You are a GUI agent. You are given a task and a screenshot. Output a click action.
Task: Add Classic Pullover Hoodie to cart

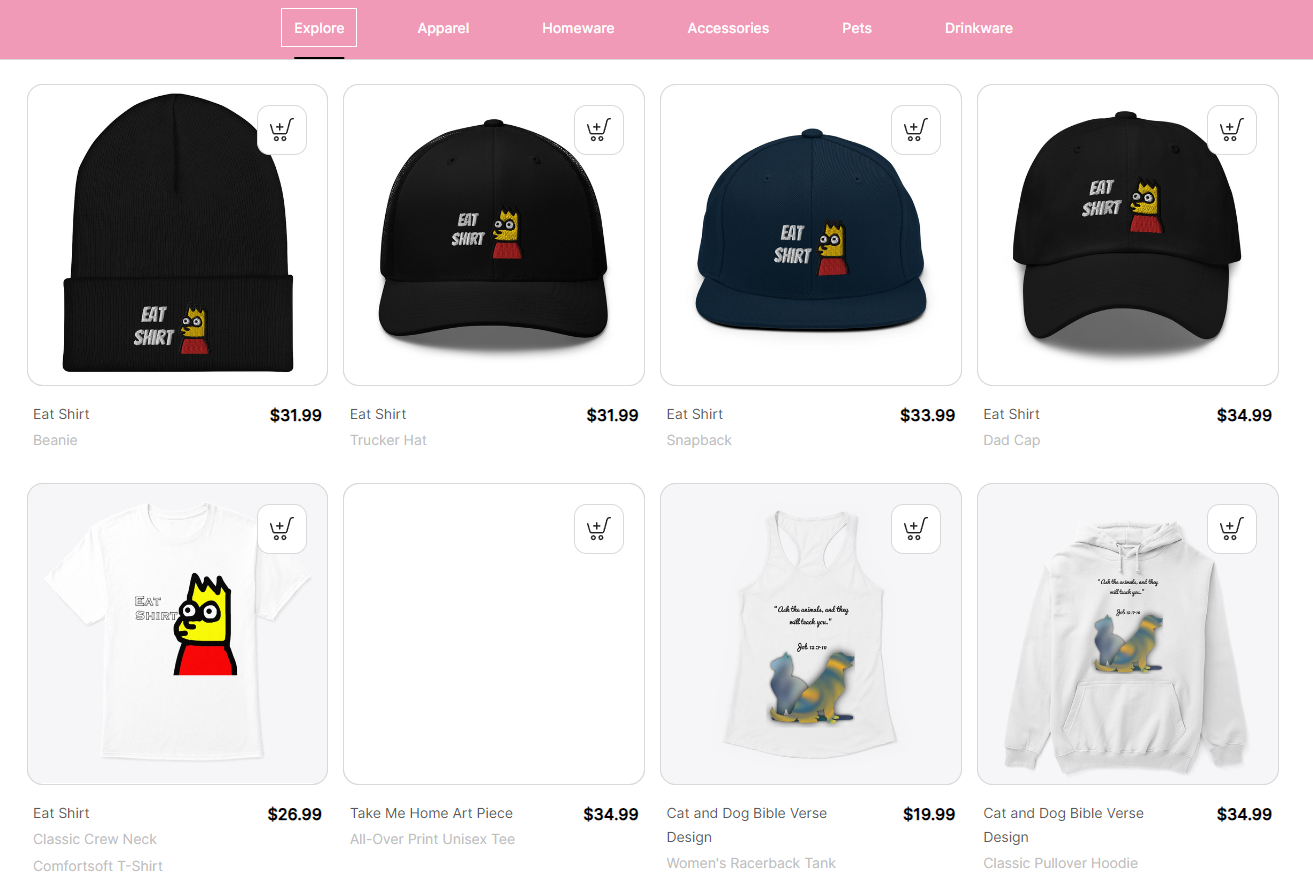point(1232,529)
